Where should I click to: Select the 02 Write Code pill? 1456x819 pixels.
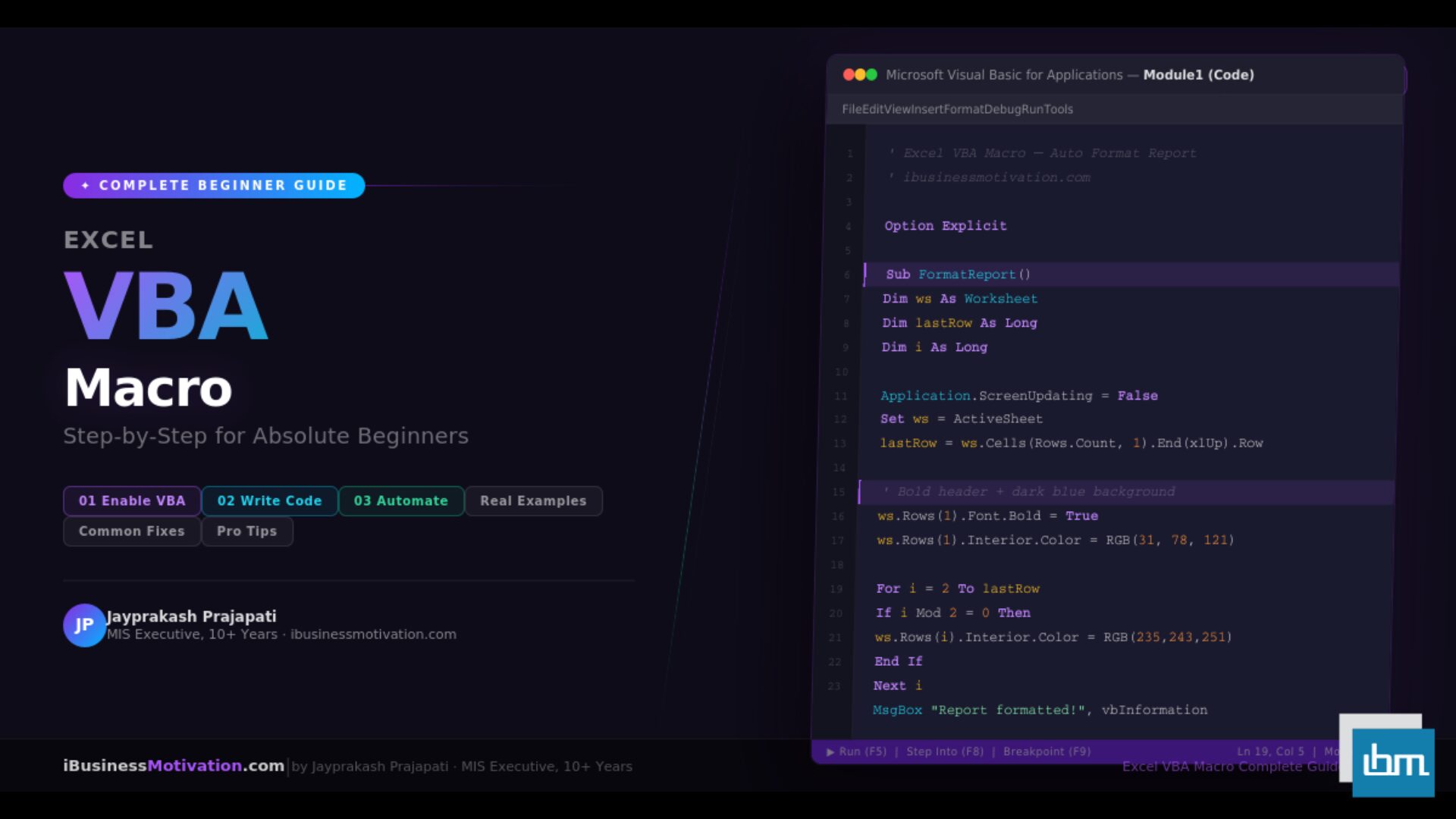pos(269,501)
